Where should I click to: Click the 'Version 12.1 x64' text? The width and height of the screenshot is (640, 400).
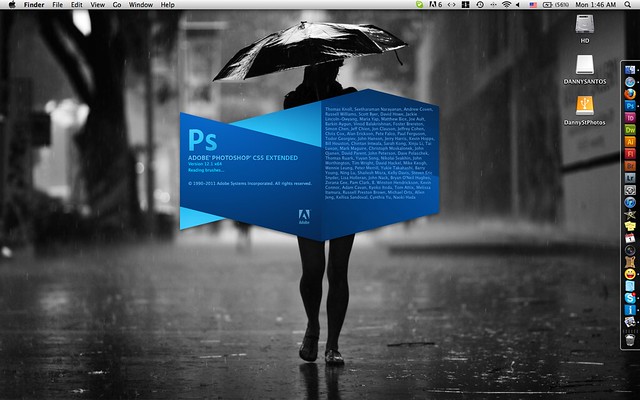(204, 164)
